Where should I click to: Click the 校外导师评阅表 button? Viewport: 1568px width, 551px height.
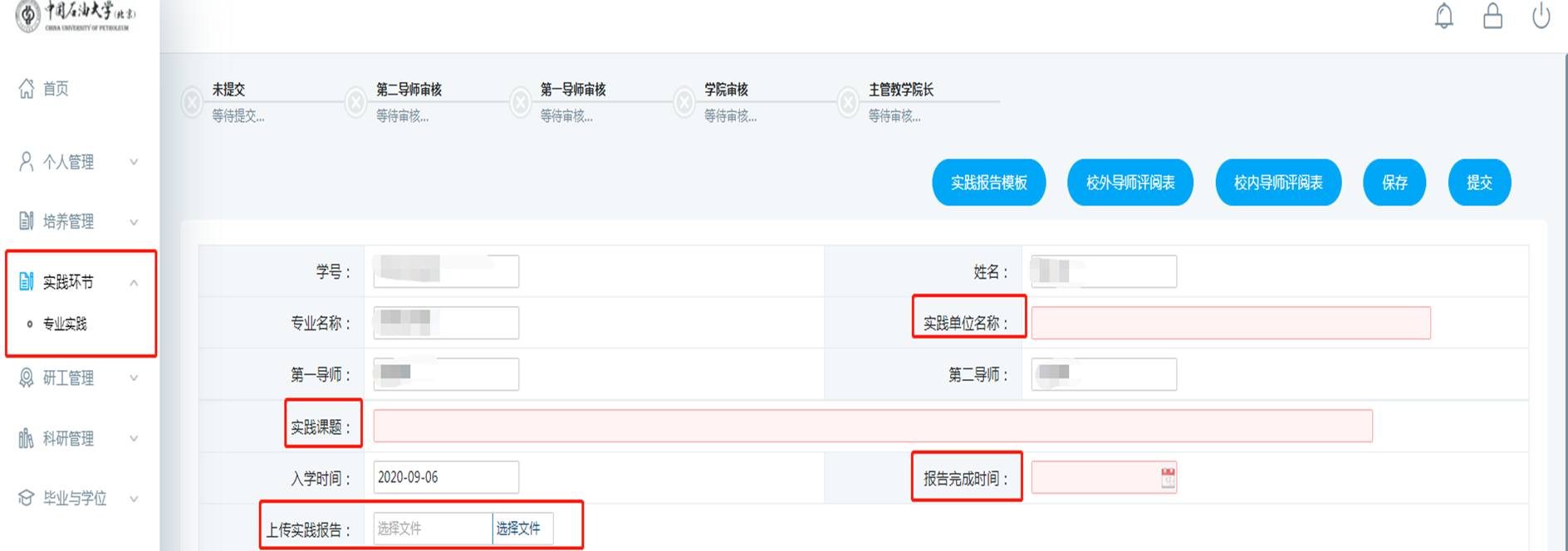tap(1129, 183)
